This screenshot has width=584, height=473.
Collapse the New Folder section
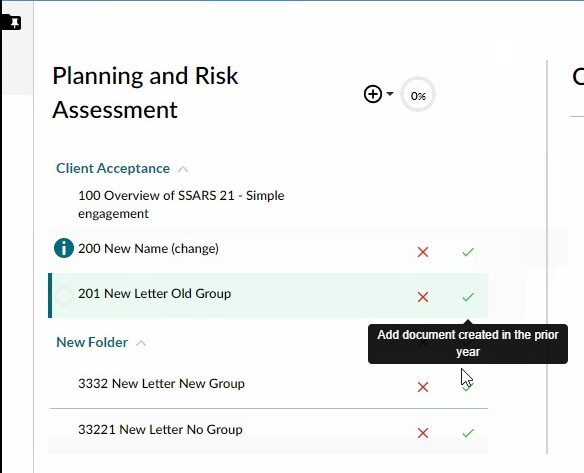141,343
